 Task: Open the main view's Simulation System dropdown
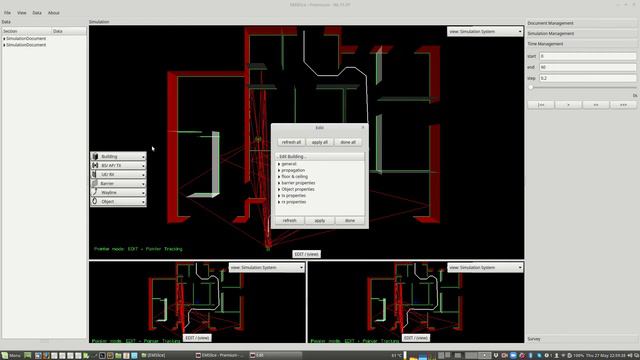[485, 31]
